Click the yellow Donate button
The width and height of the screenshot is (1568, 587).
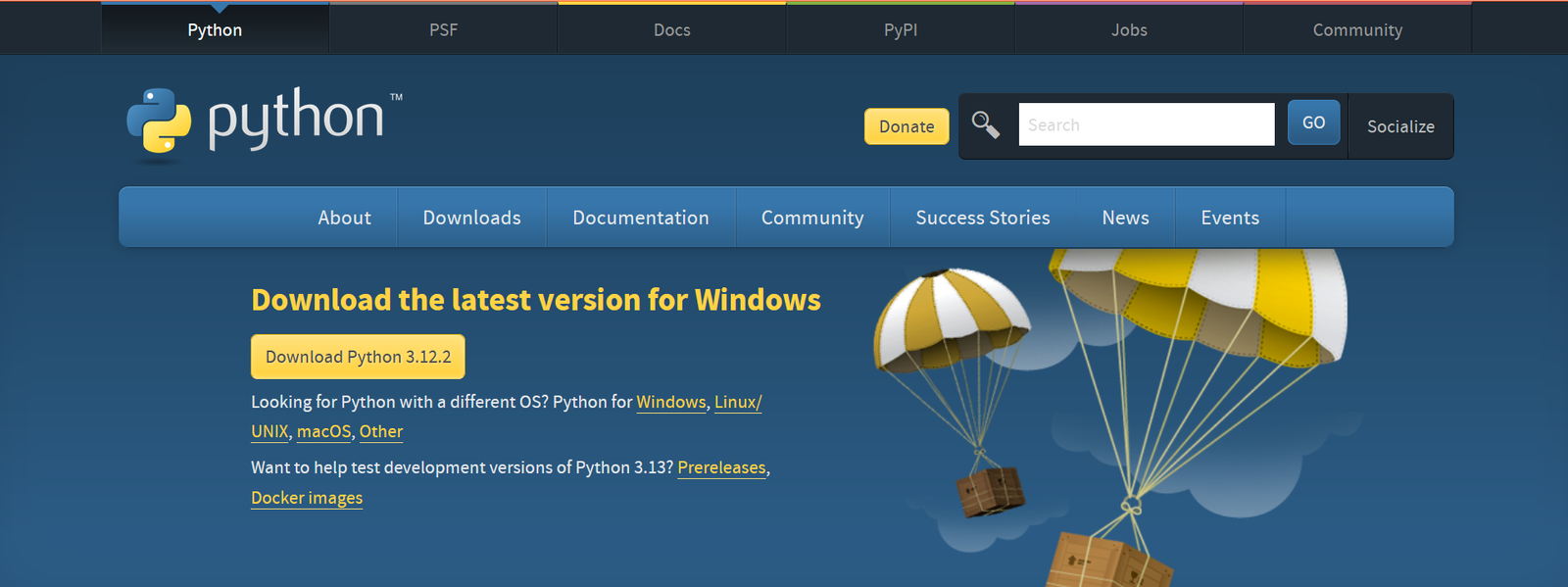tap(906, 126)
